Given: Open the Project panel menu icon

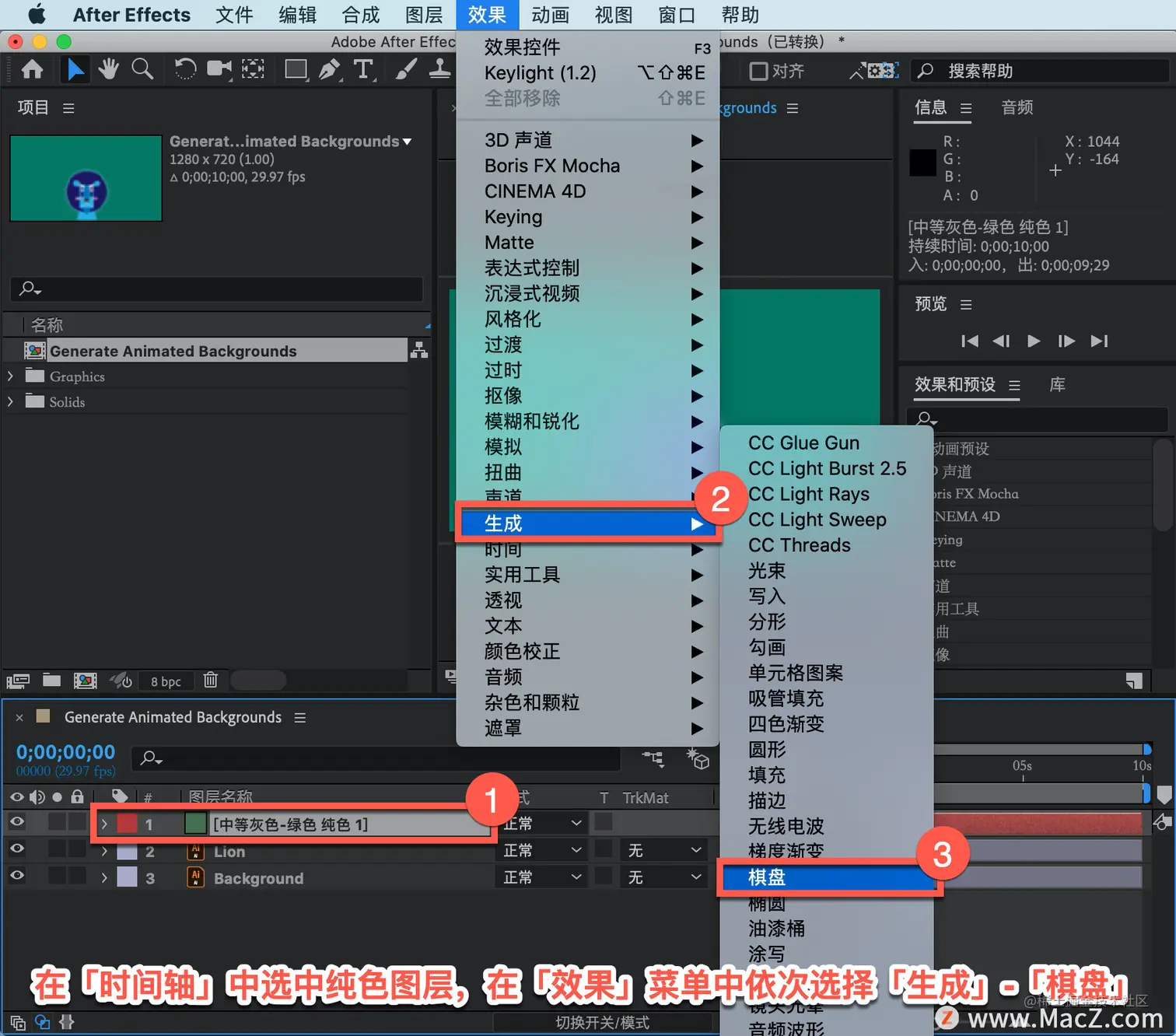Looking at the screenshot, I should pos(68,108).
